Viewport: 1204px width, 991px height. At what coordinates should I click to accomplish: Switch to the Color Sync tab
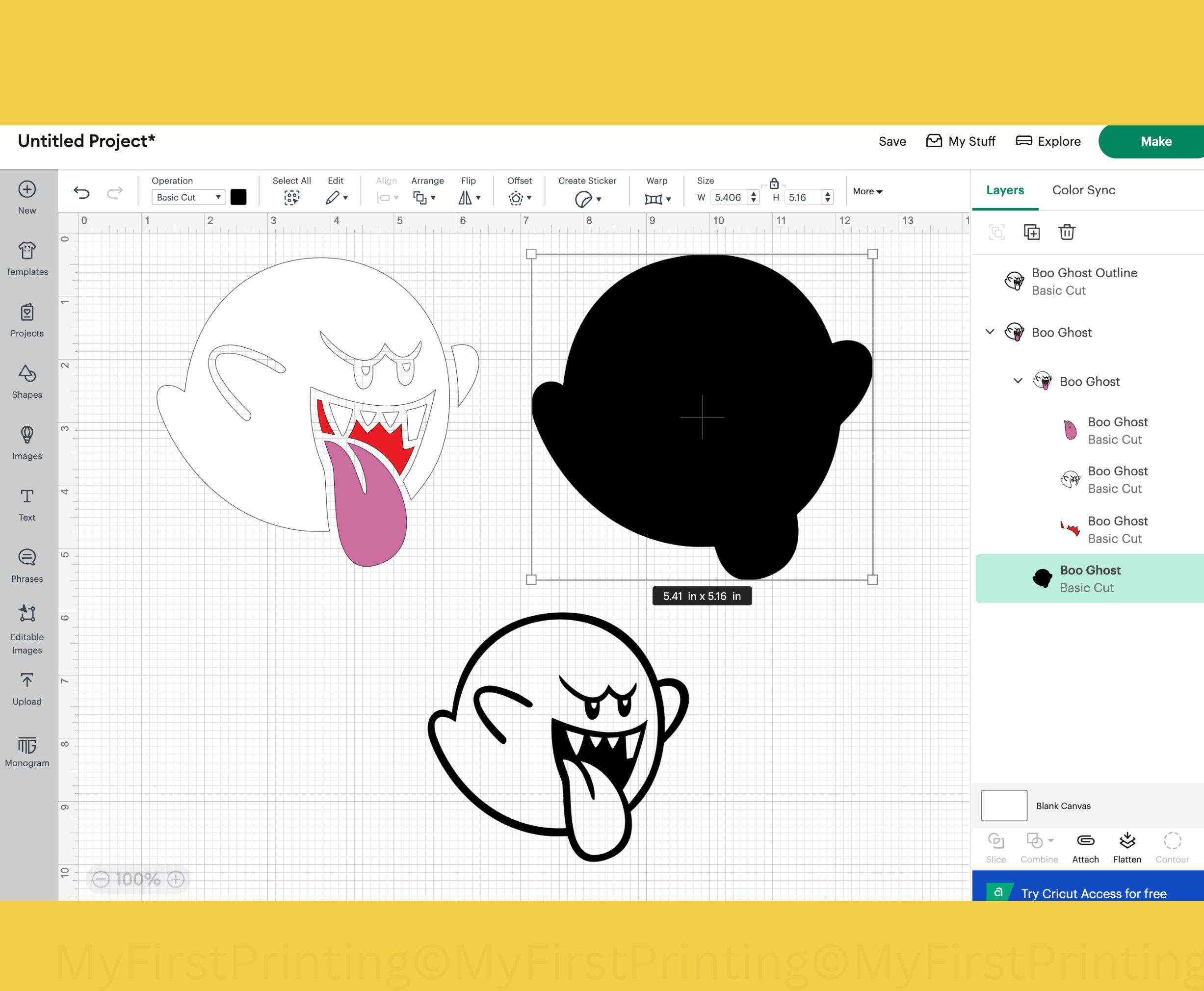coord(1083,189)
